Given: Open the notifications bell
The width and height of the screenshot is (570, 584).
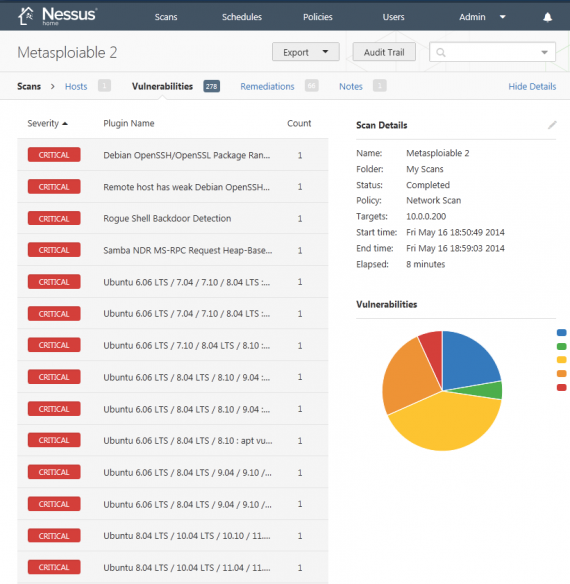Looking at the screenshot, I should click(547, 17).
